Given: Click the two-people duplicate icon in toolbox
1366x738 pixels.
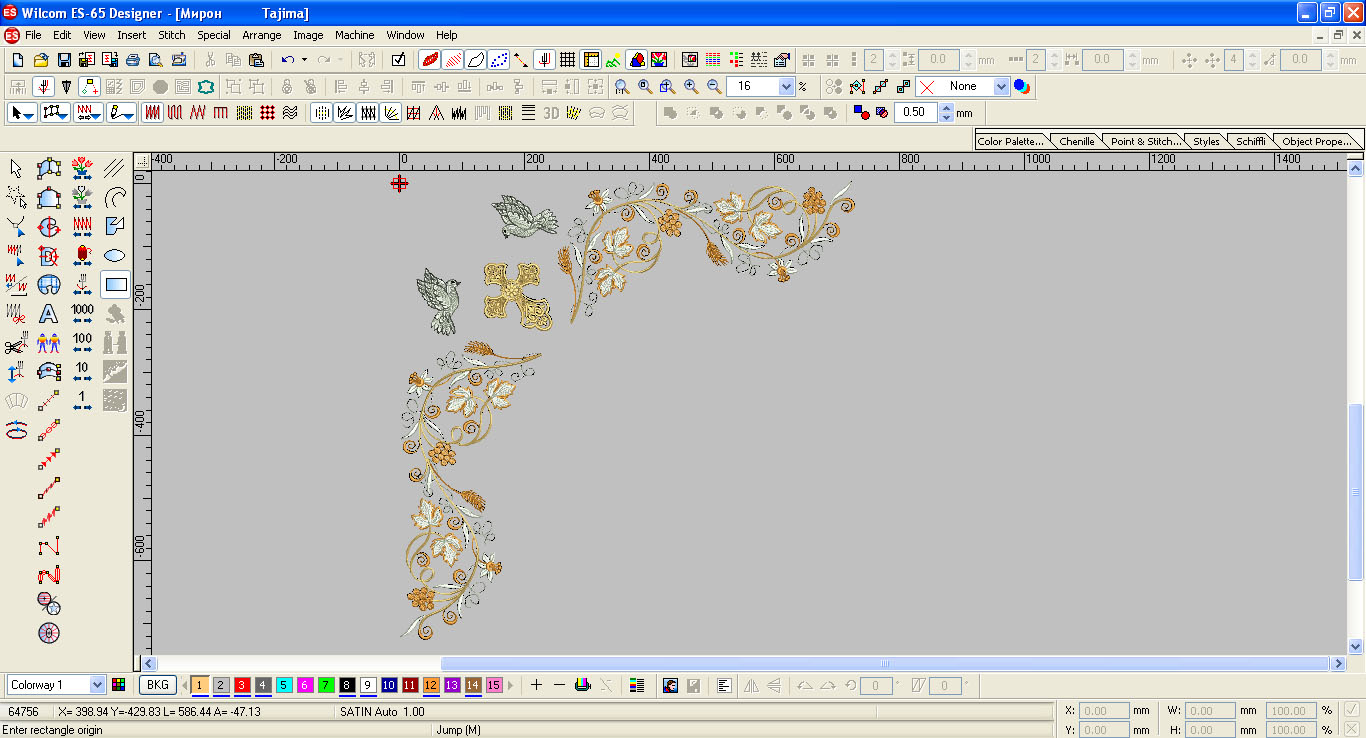Looking at the screenshot, I should click(x=49, y=343).
